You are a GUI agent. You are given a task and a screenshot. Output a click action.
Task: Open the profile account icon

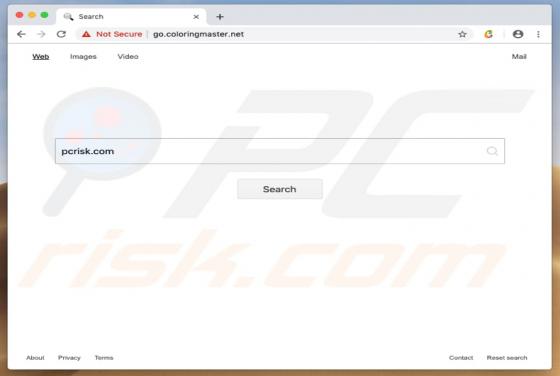click(518, 34)
